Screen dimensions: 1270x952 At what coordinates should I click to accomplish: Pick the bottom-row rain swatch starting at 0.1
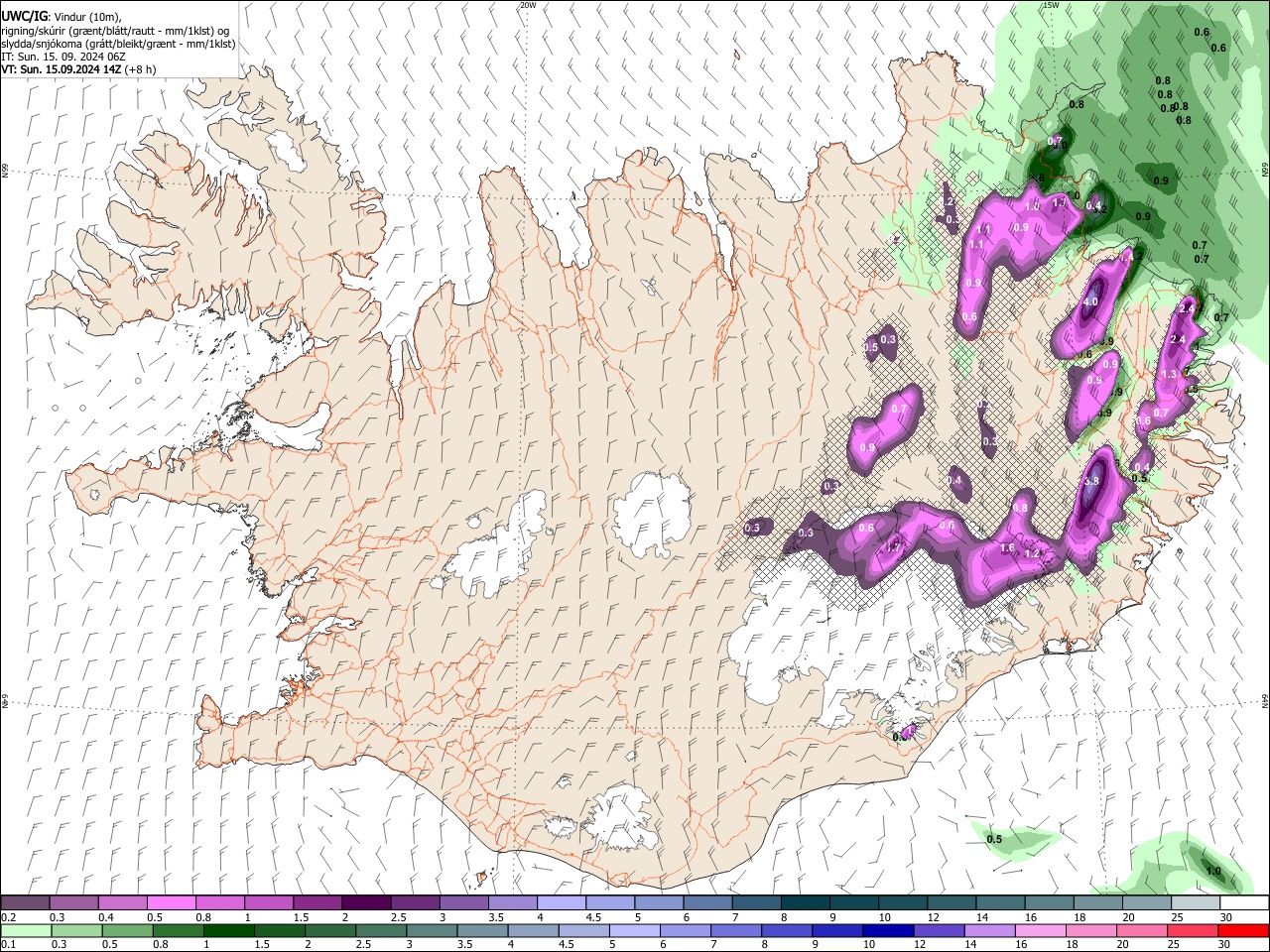(x=27, y=930)
